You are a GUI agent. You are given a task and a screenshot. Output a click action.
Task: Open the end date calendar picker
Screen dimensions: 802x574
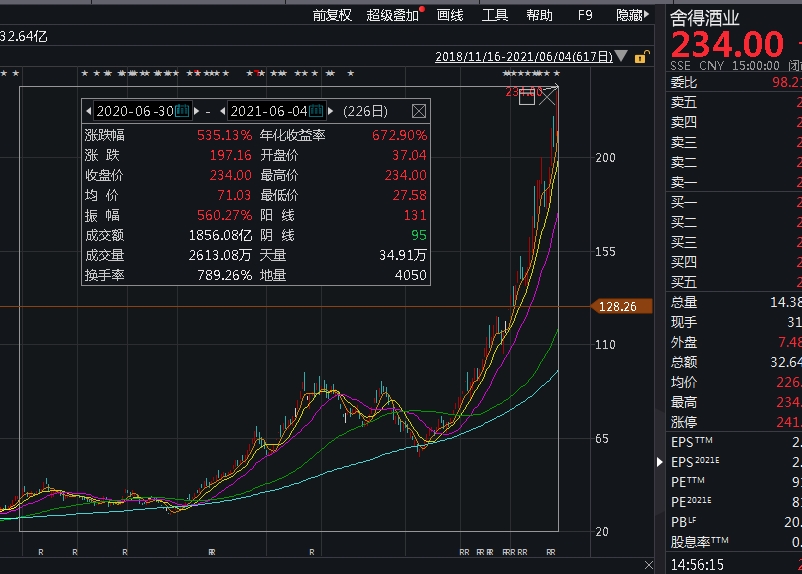coord(316,111)
